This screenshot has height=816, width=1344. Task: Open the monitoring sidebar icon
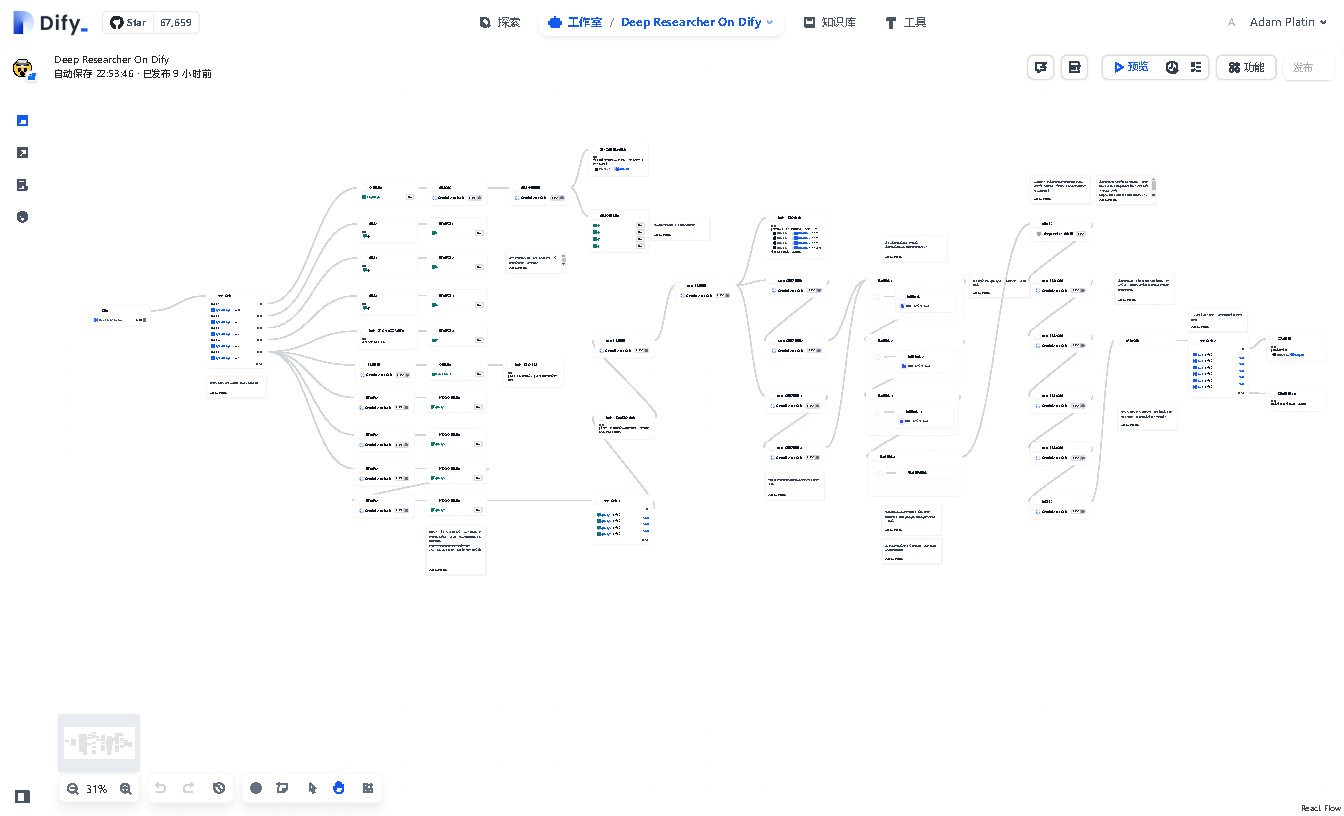(x=23, y=217)
